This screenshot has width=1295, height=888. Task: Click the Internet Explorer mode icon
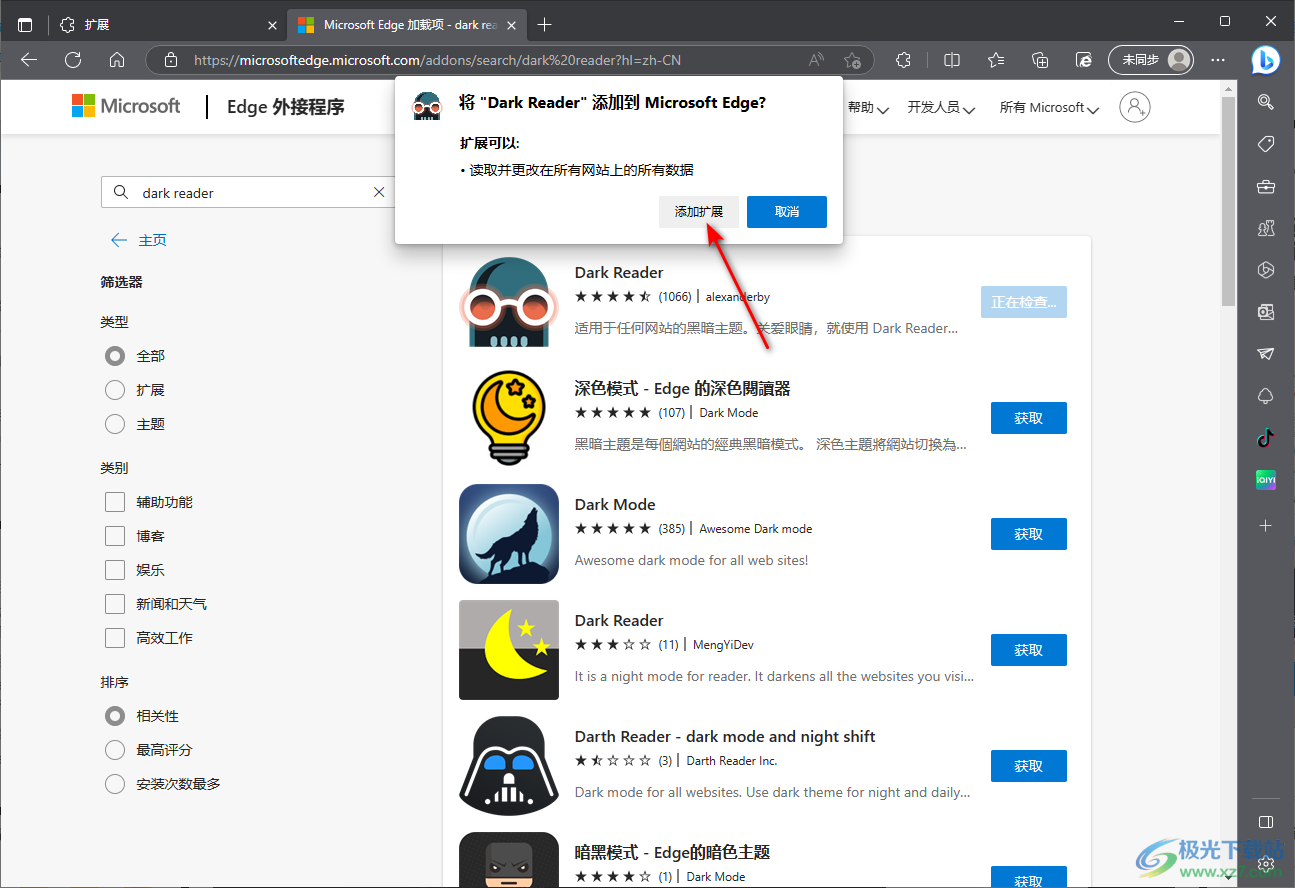(1084, 60)
